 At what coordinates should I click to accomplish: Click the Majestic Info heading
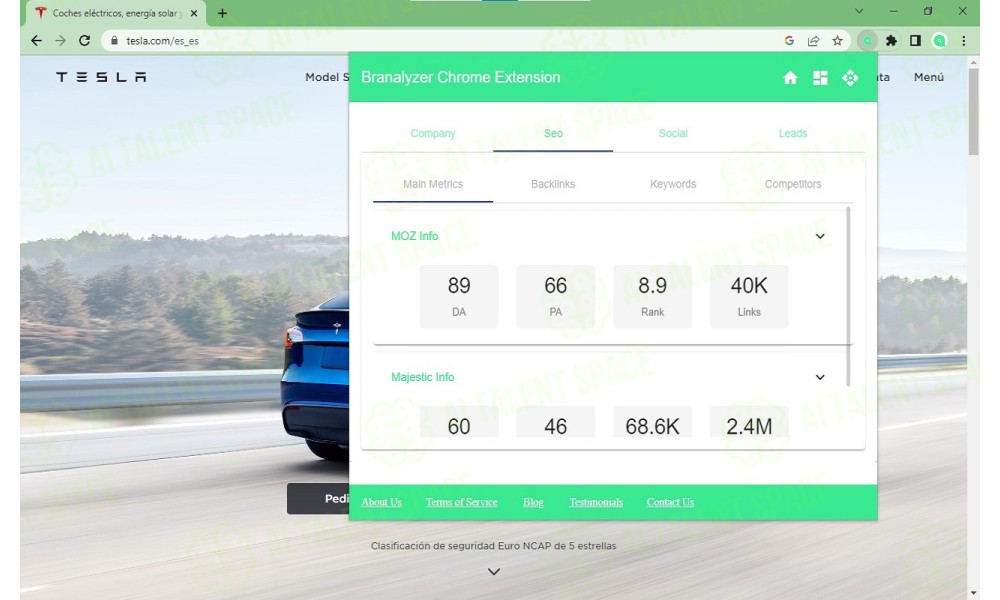(423, 377)
